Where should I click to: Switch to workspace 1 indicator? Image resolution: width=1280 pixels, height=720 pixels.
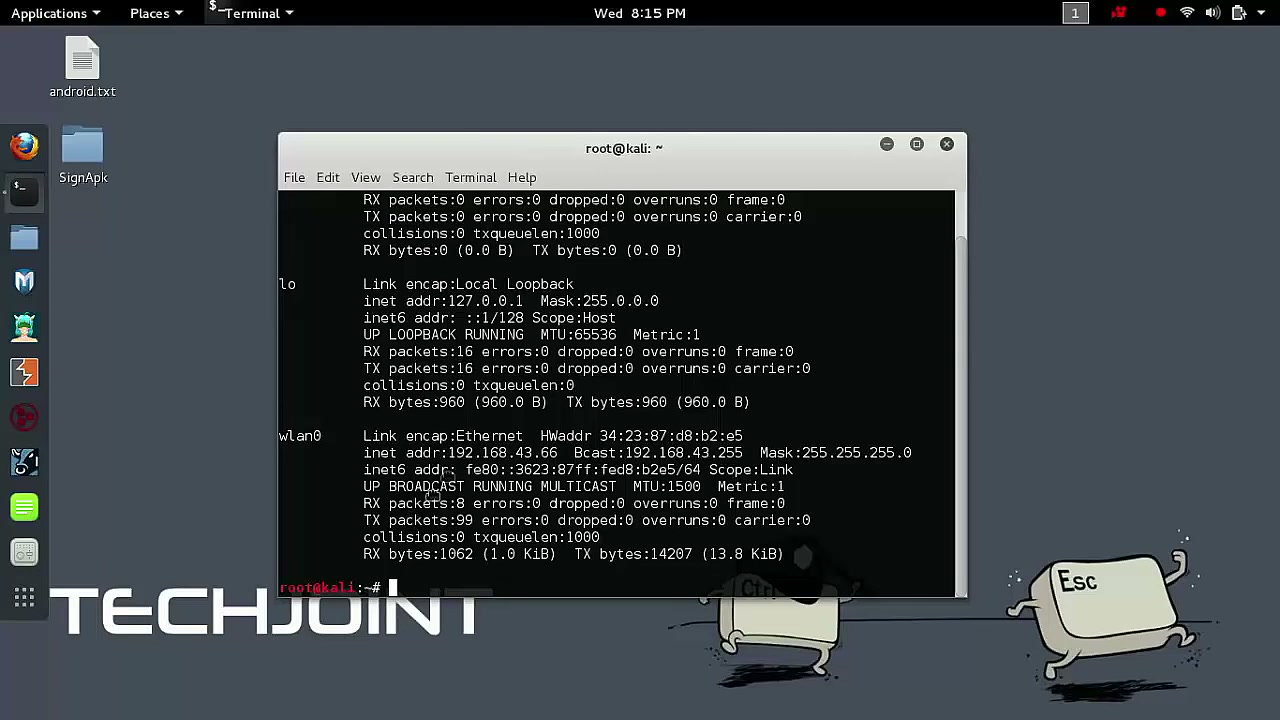pos(1075,13)
